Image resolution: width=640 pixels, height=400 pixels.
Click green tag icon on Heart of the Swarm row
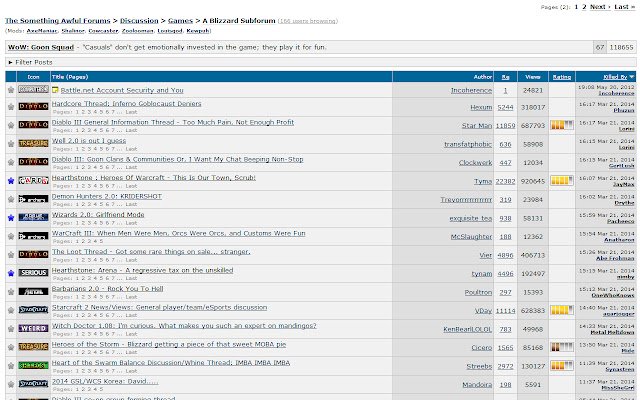33,365
